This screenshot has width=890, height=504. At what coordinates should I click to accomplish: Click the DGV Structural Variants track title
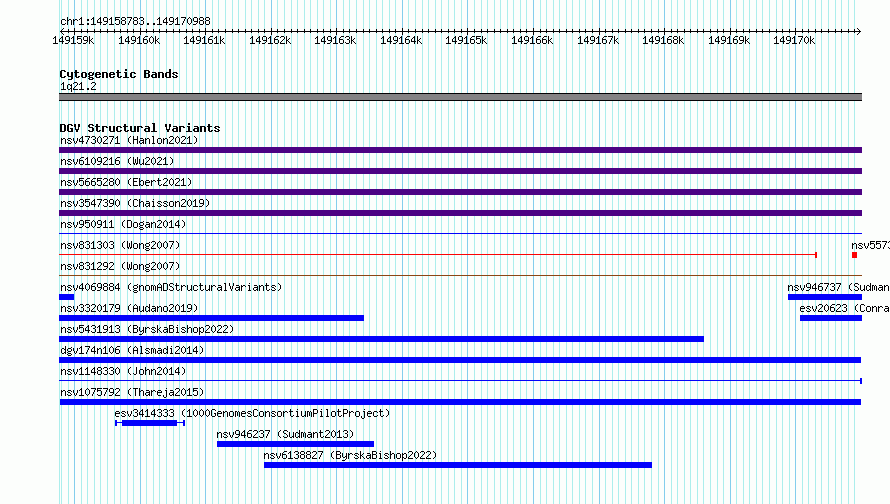point(140,128)
